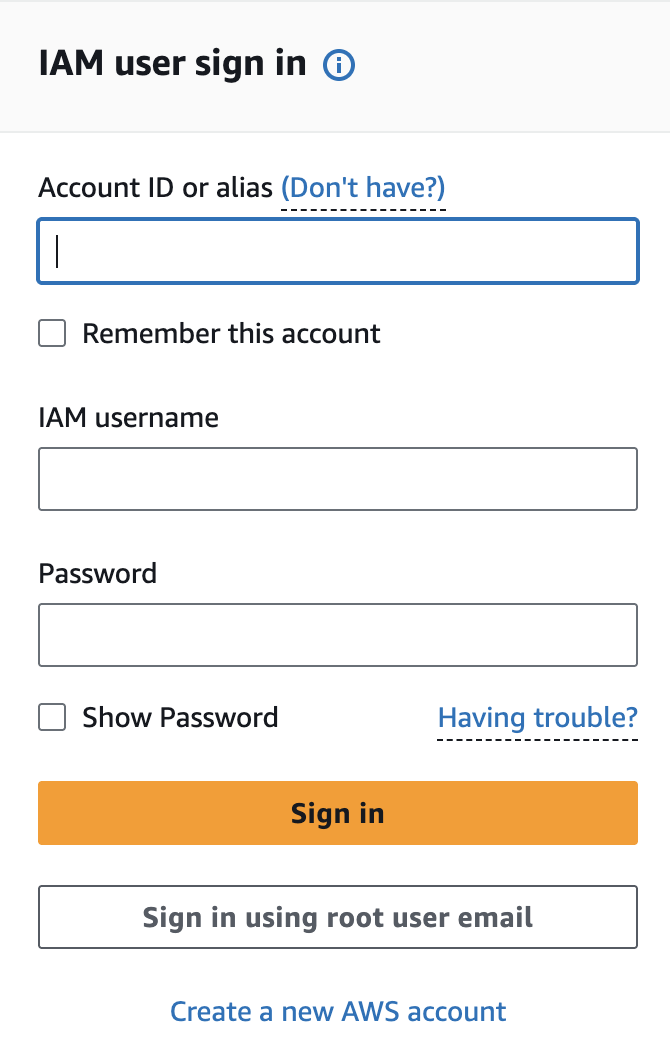
Task: Click the "IAM user sign in" heading
Action: pos(172,63)
